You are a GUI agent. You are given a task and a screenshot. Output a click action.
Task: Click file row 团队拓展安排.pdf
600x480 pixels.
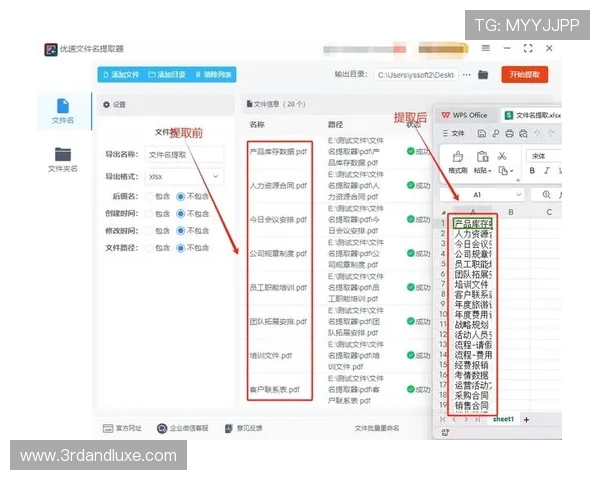click(x=278, y=322)
